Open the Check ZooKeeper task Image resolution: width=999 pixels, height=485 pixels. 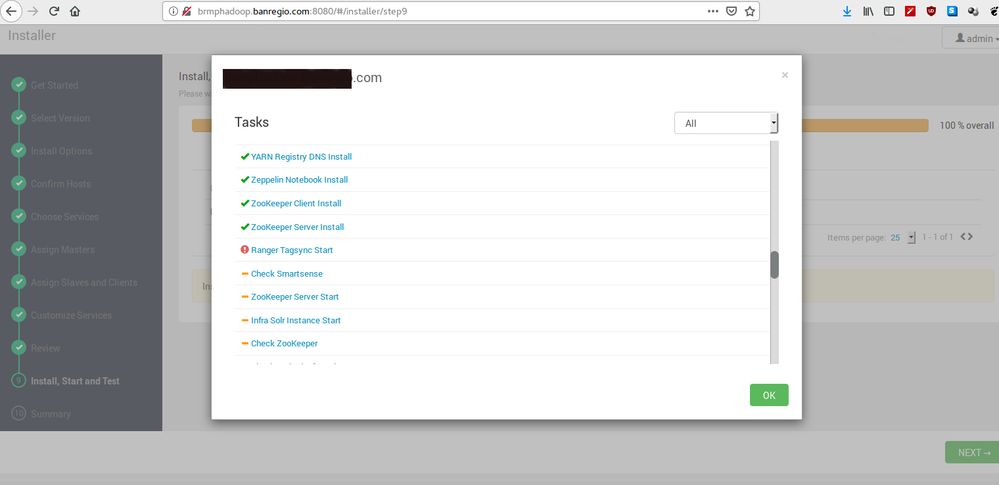click(284, 344)
